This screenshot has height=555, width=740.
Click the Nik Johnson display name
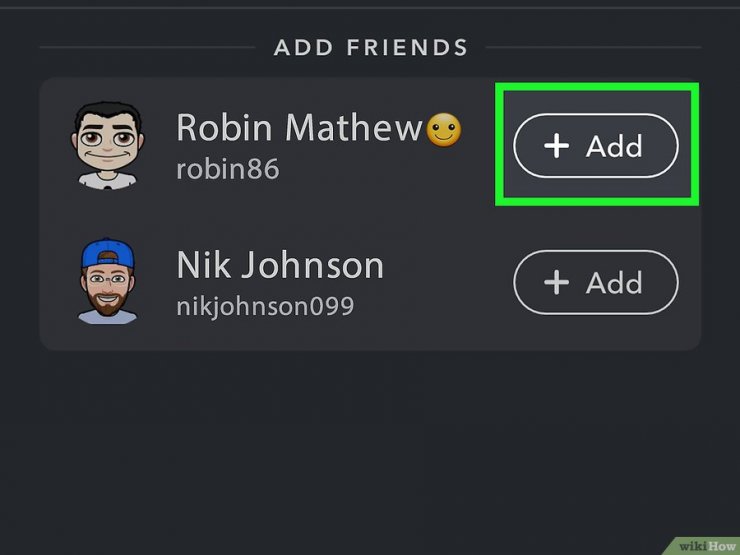(280, 265)
